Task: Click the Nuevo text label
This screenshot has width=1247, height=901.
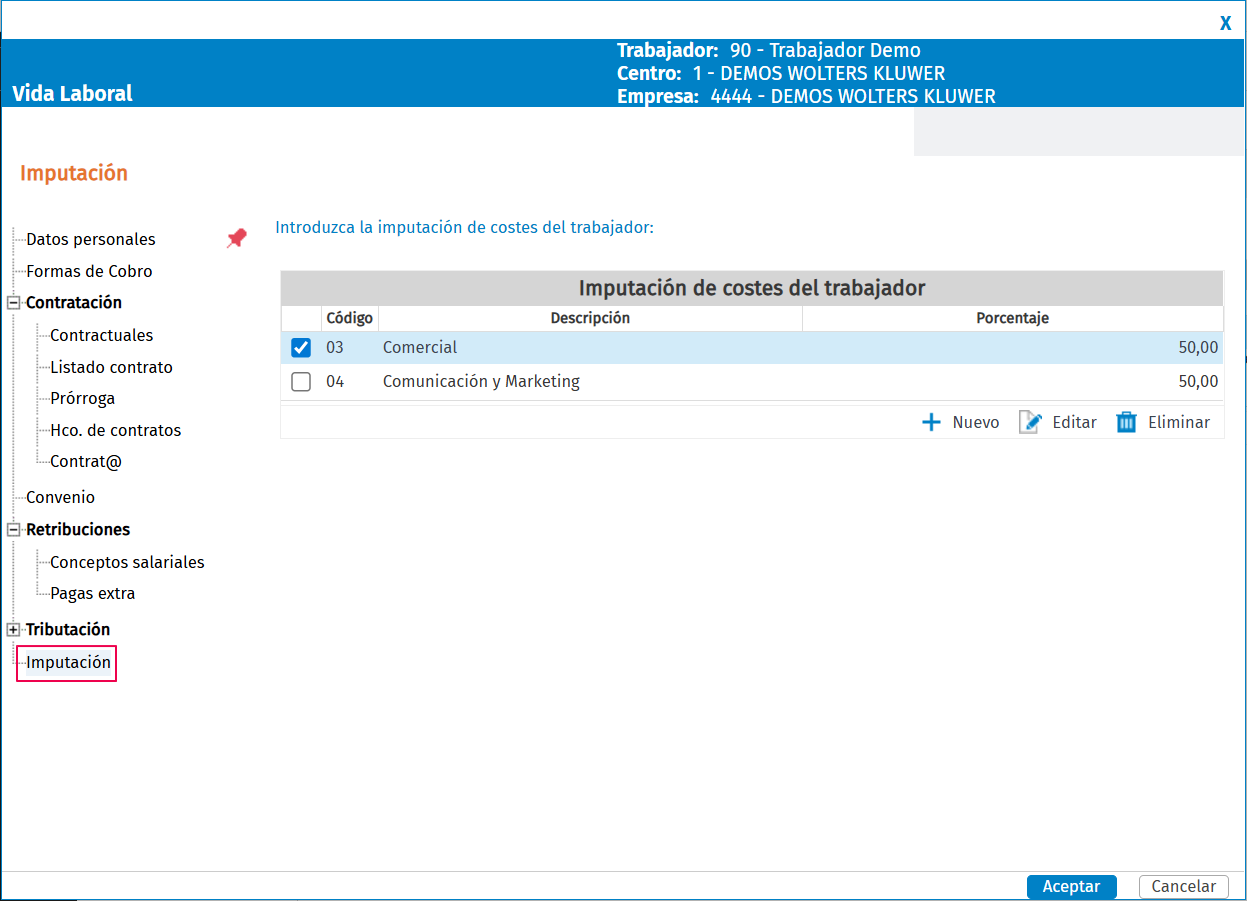Action: click(976, 422)
